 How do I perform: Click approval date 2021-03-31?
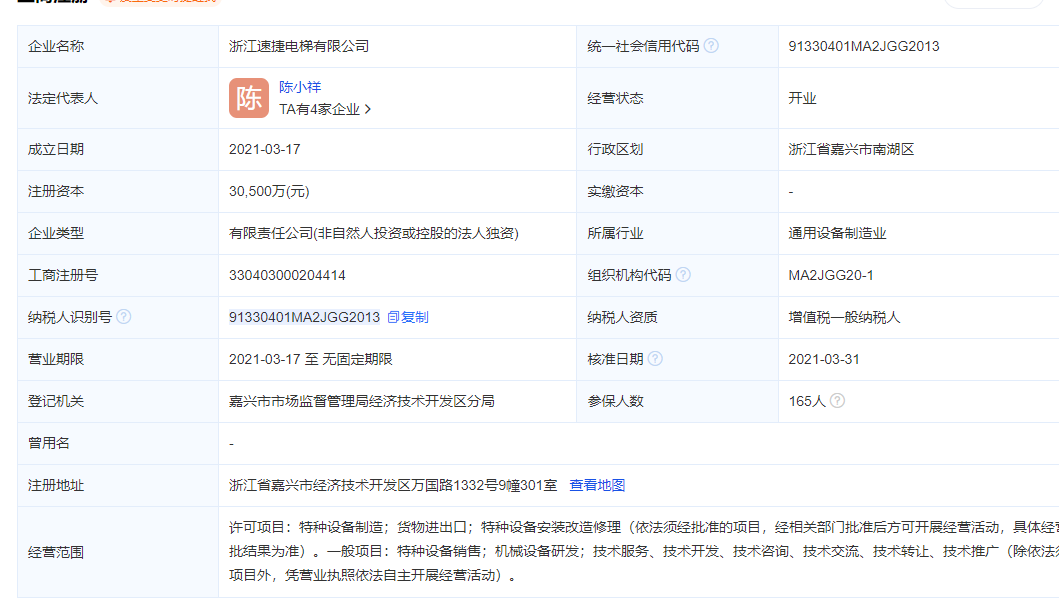point(824,359)
